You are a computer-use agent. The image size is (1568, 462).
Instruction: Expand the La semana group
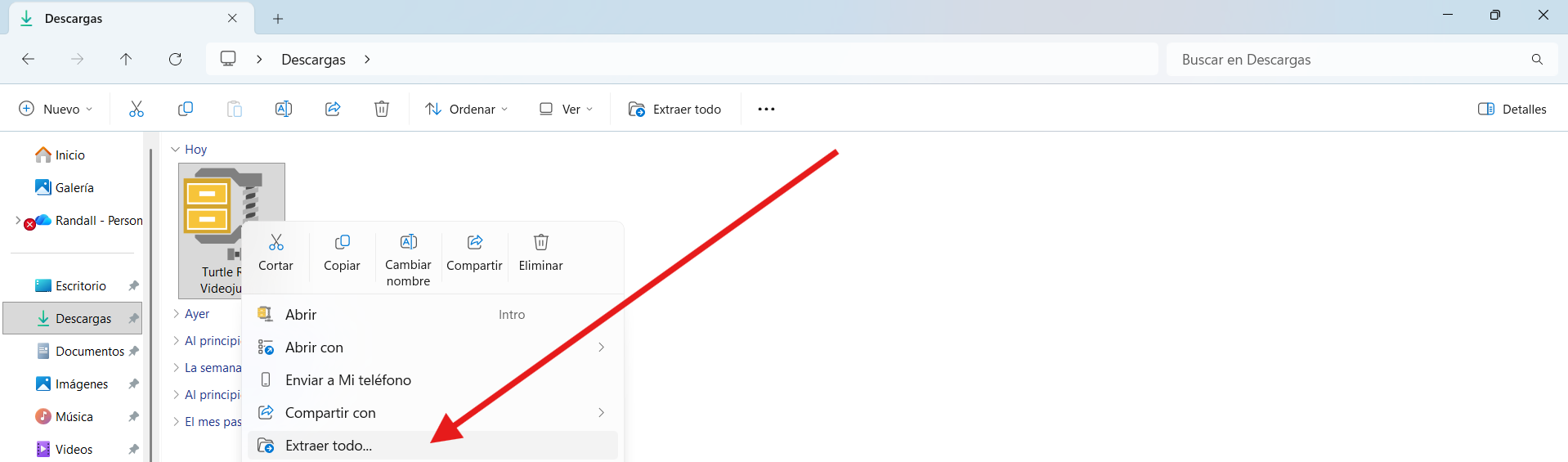point(176,368)
